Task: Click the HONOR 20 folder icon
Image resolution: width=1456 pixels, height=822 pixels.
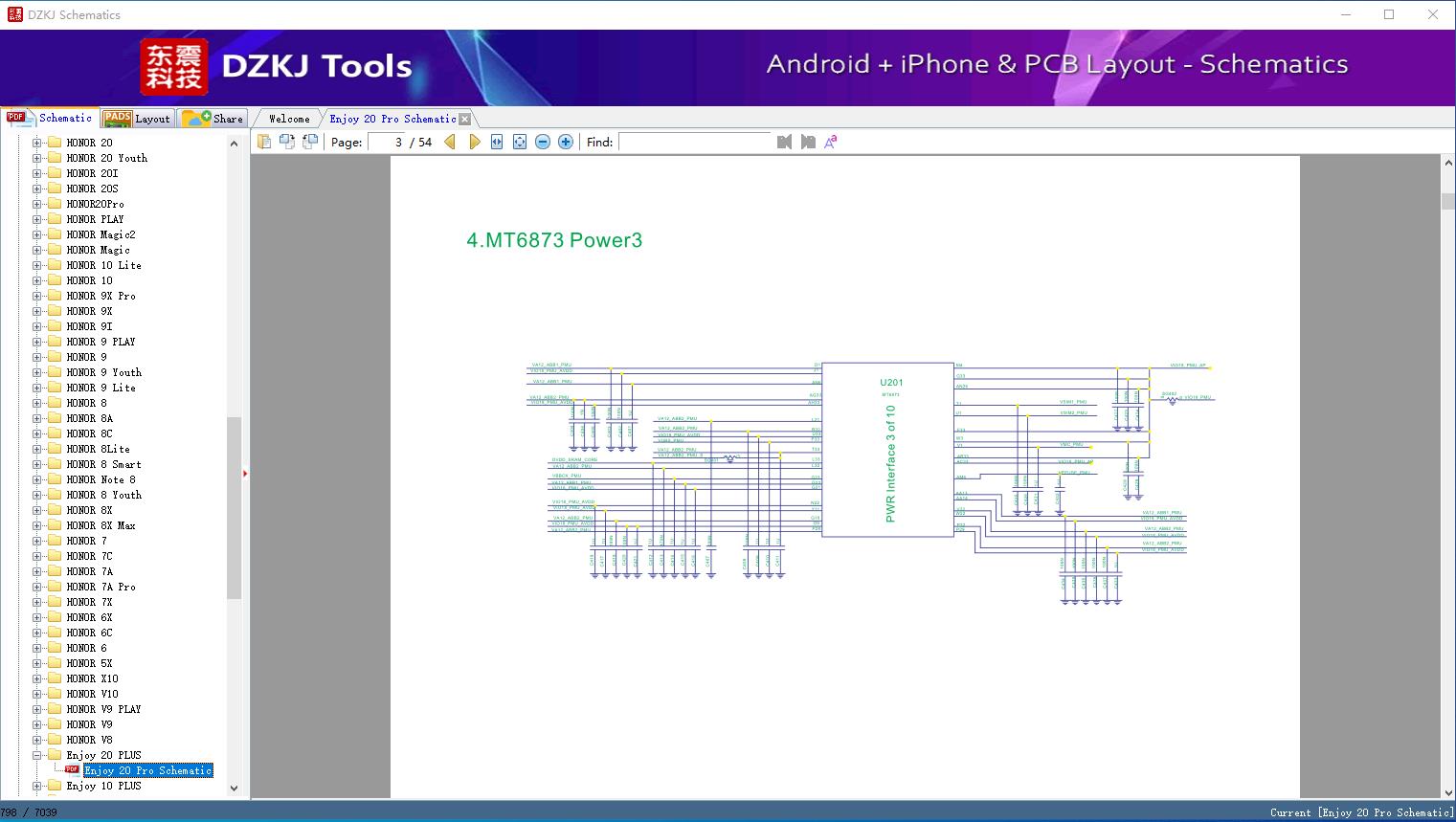Action: [x=55, y=143]
